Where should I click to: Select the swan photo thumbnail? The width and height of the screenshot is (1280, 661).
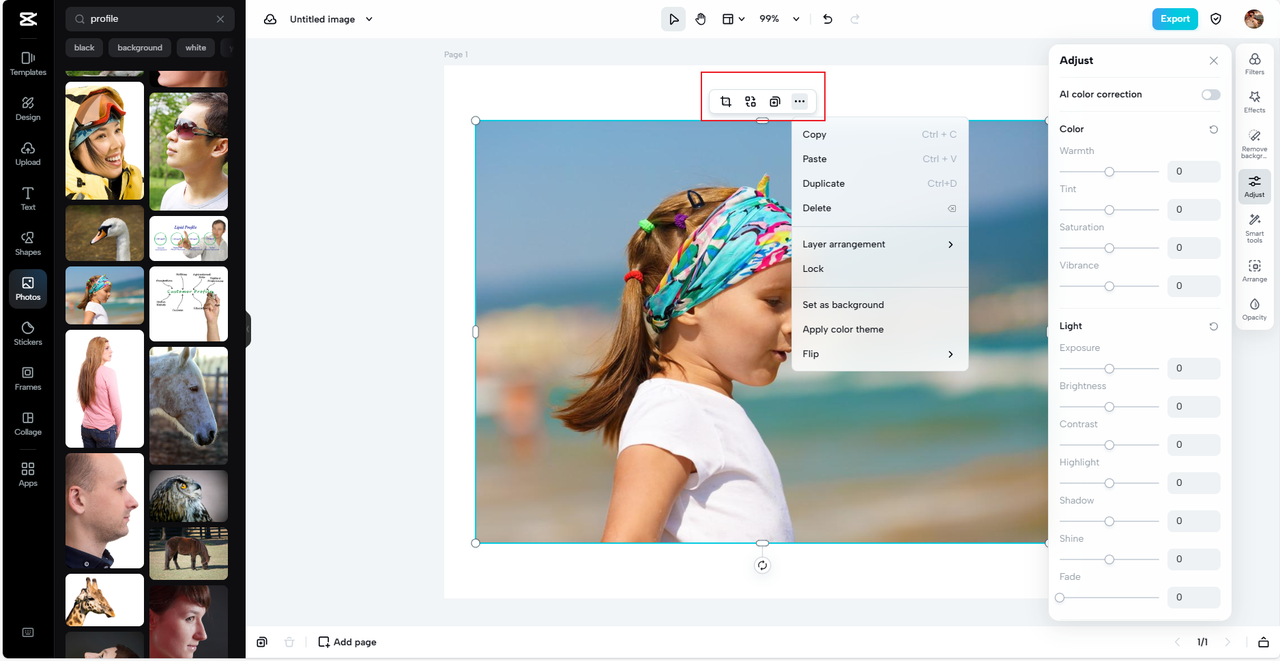tap(105, 233)
